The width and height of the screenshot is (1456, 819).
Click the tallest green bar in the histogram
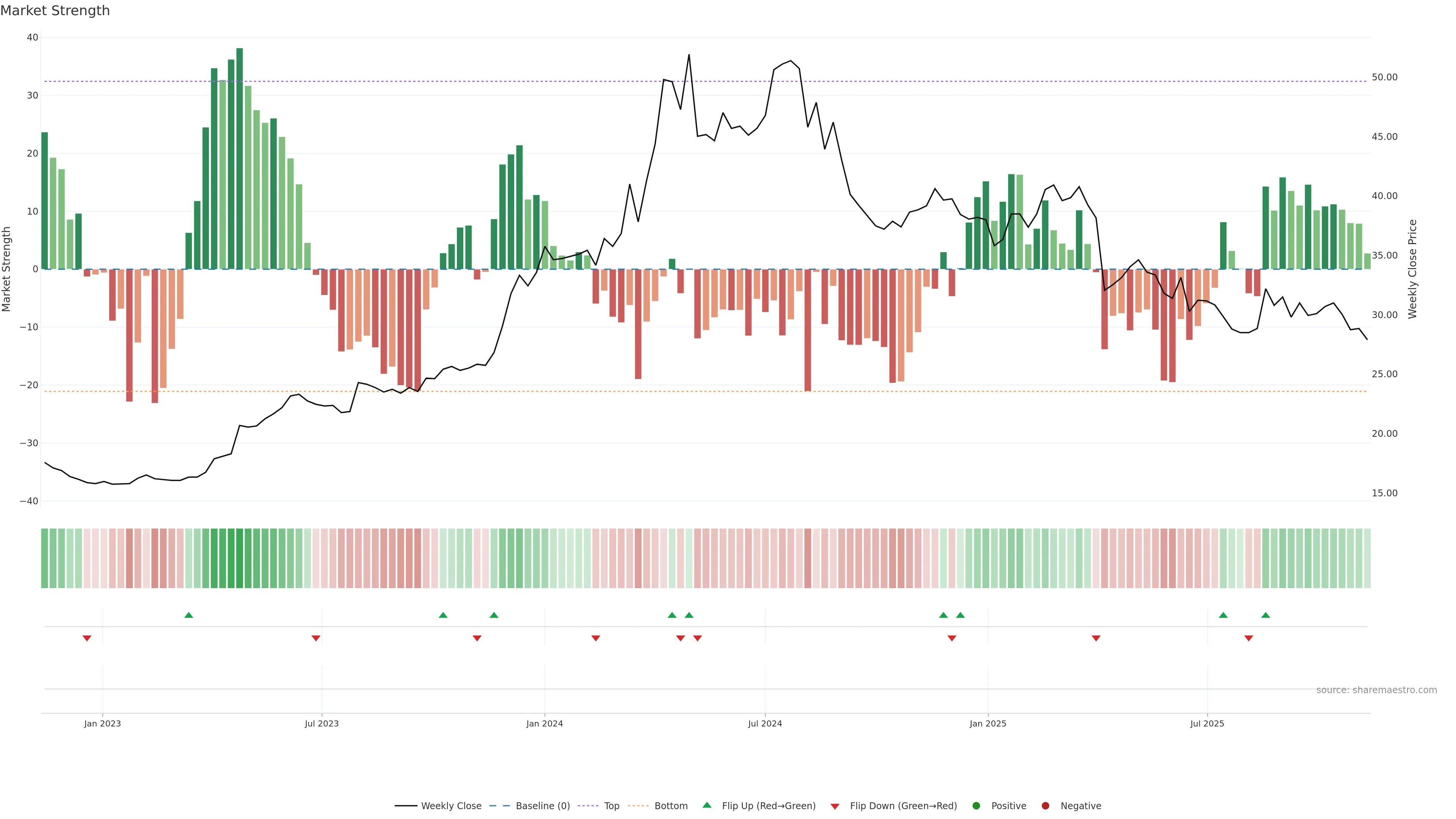point(240,158)
